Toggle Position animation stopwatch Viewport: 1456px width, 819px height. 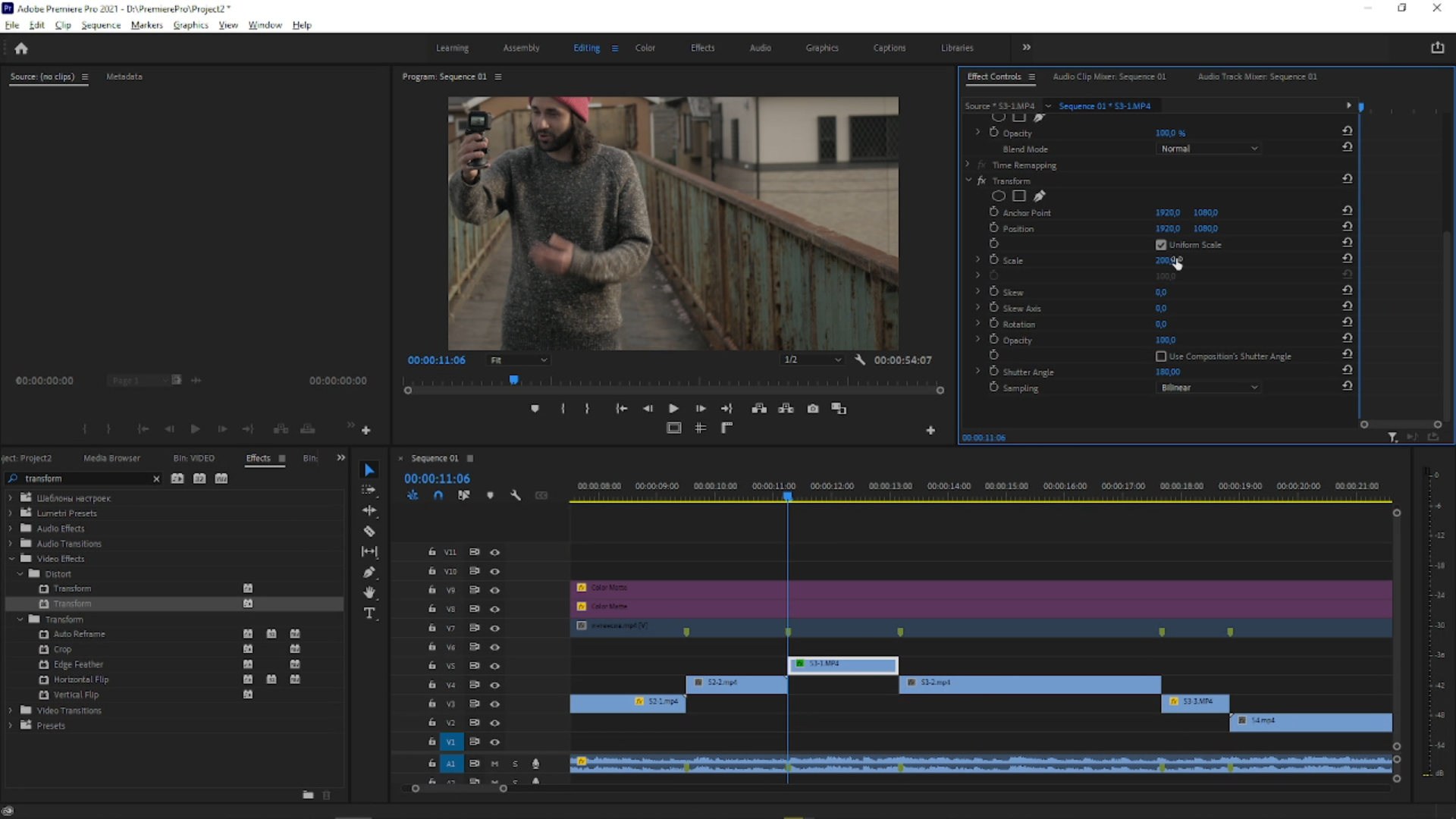[x=993, y=227]
